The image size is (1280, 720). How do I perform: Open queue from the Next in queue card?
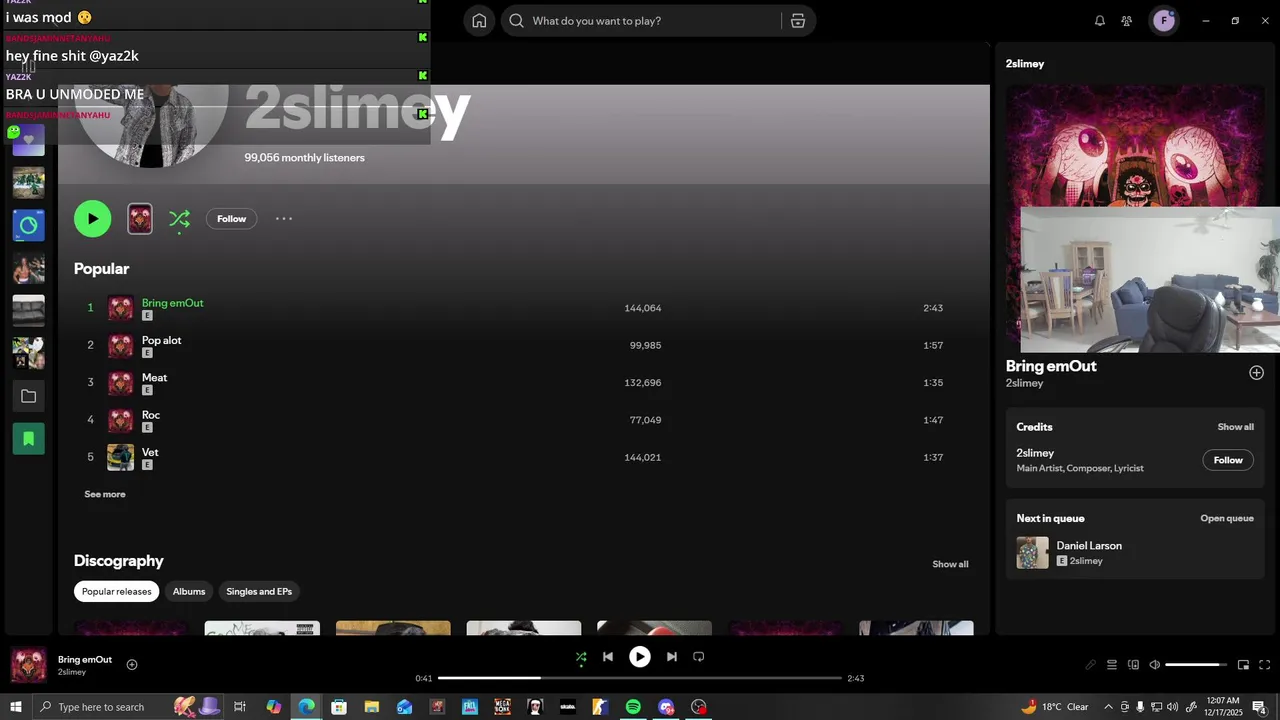1227,518
